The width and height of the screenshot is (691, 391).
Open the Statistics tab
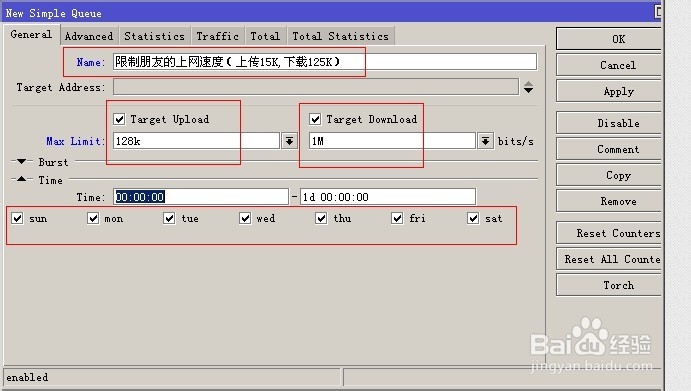point(154,36)
